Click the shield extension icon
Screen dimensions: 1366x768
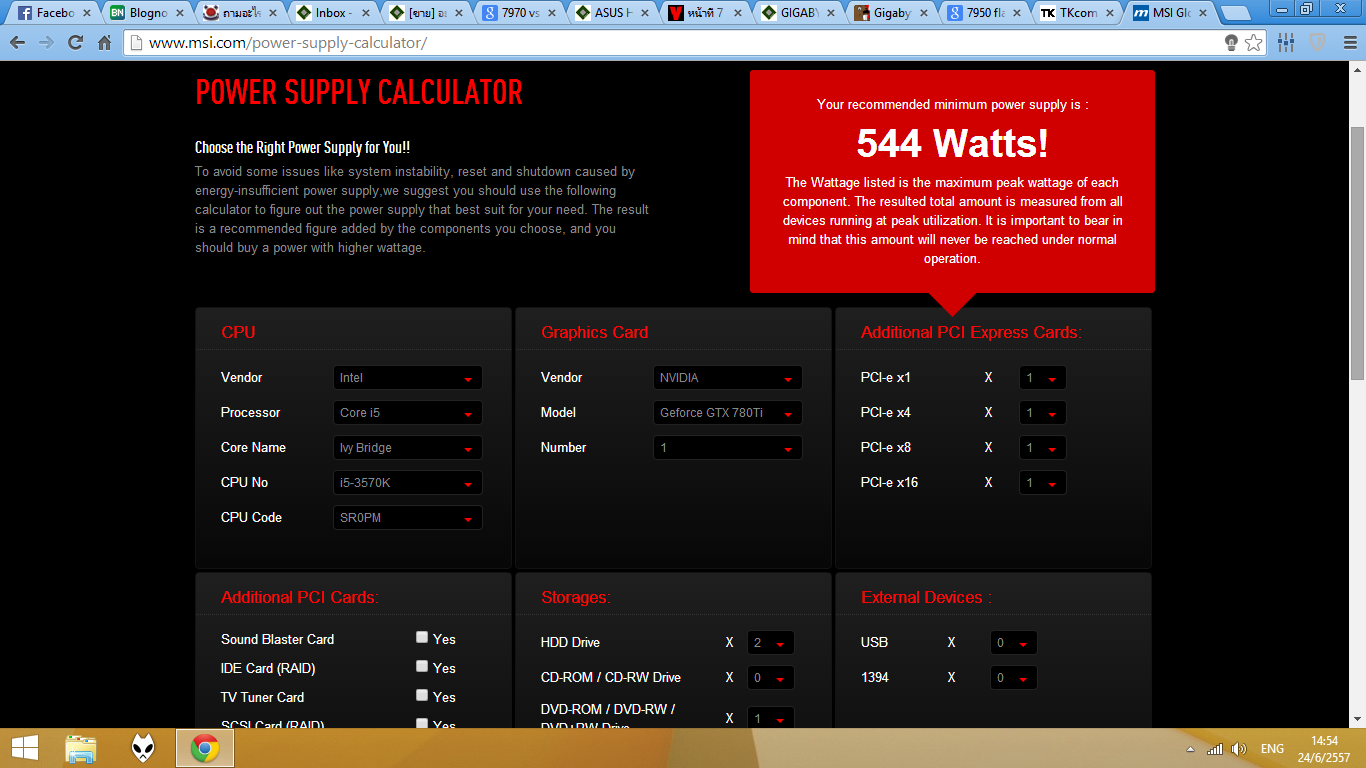(x=1318, y=43)
